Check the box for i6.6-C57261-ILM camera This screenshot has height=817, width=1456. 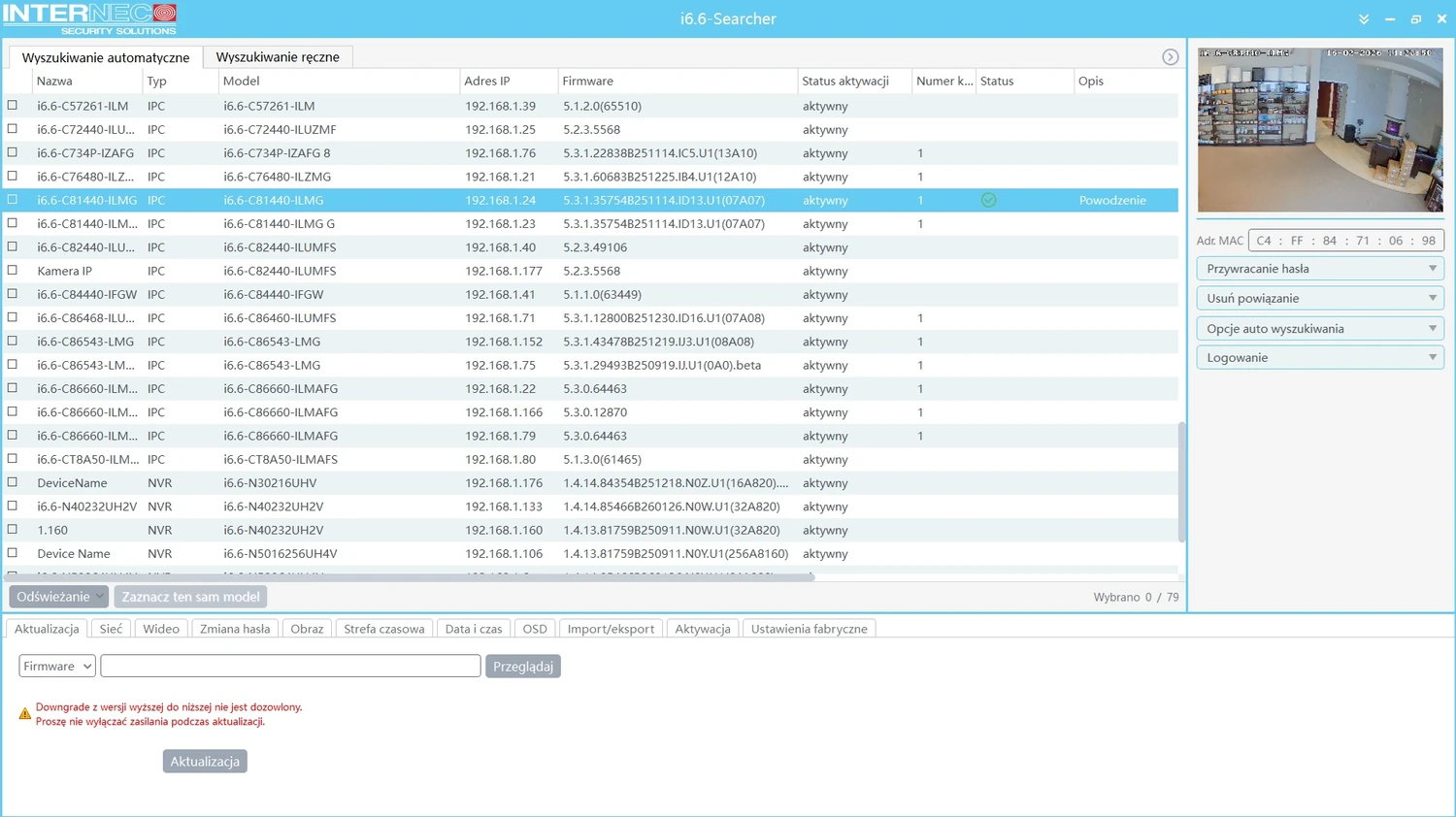[13, 106]
